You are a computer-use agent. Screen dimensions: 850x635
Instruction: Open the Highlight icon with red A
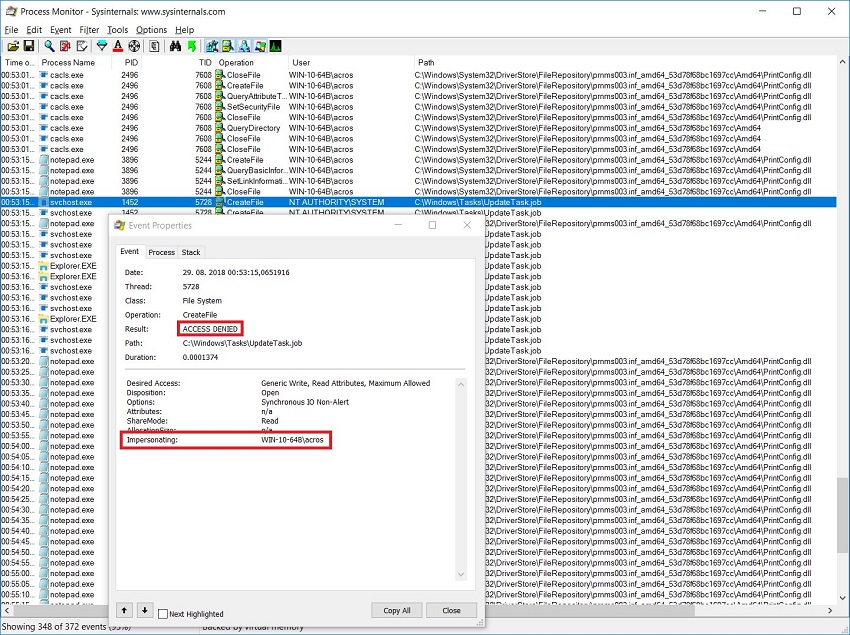[118, 46]
